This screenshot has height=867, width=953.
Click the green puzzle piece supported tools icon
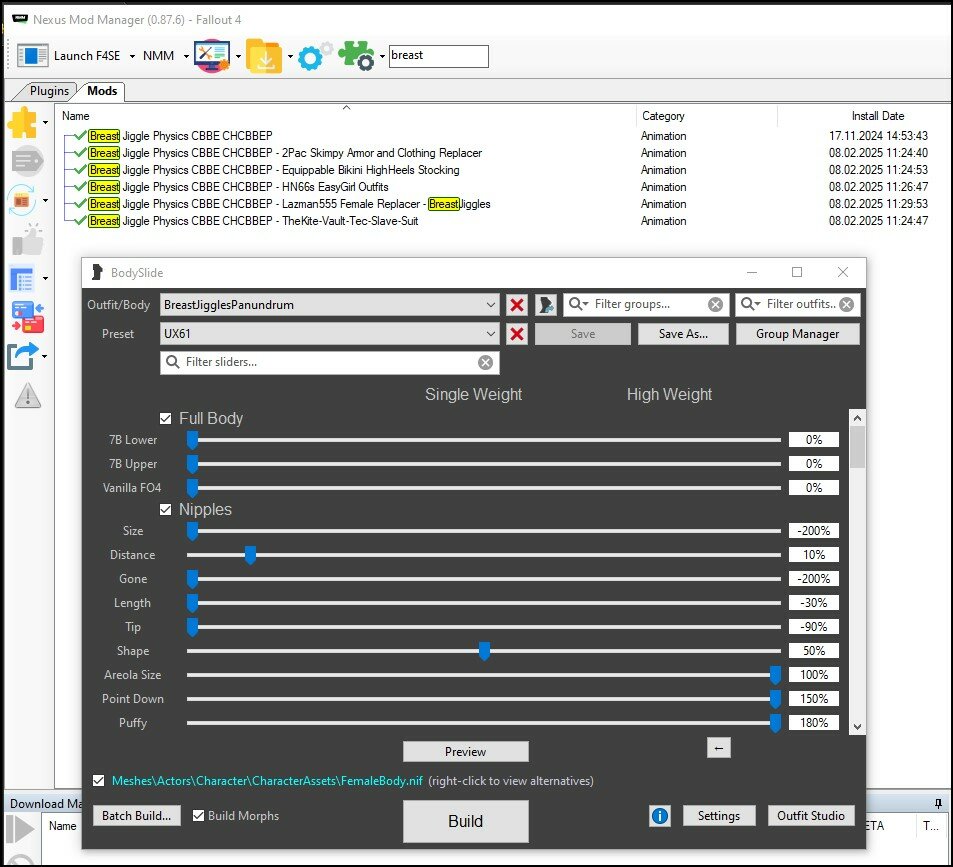click(356, 56)
